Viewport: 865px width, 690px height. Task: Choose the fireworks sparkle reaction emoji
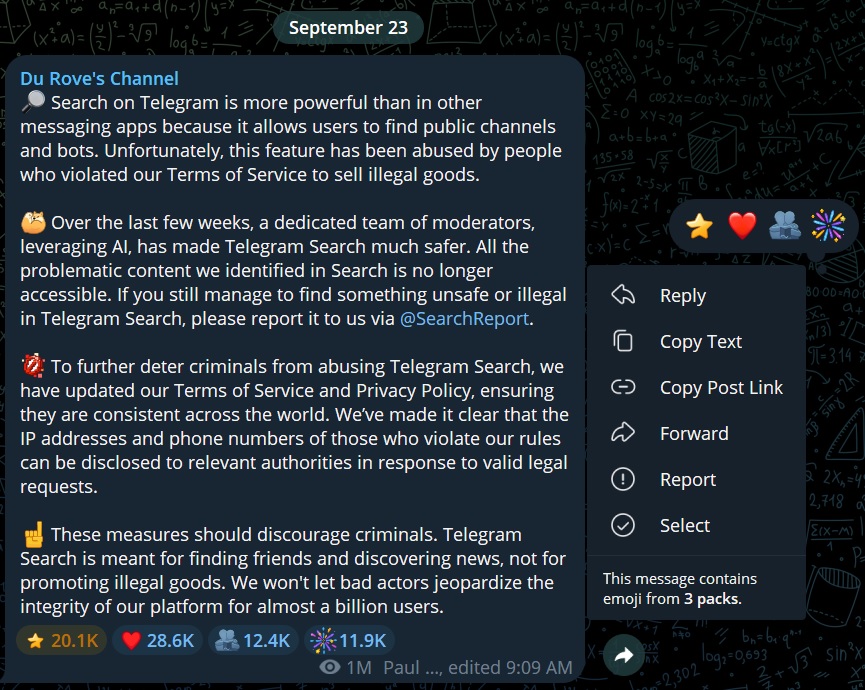tap(828, 226)
